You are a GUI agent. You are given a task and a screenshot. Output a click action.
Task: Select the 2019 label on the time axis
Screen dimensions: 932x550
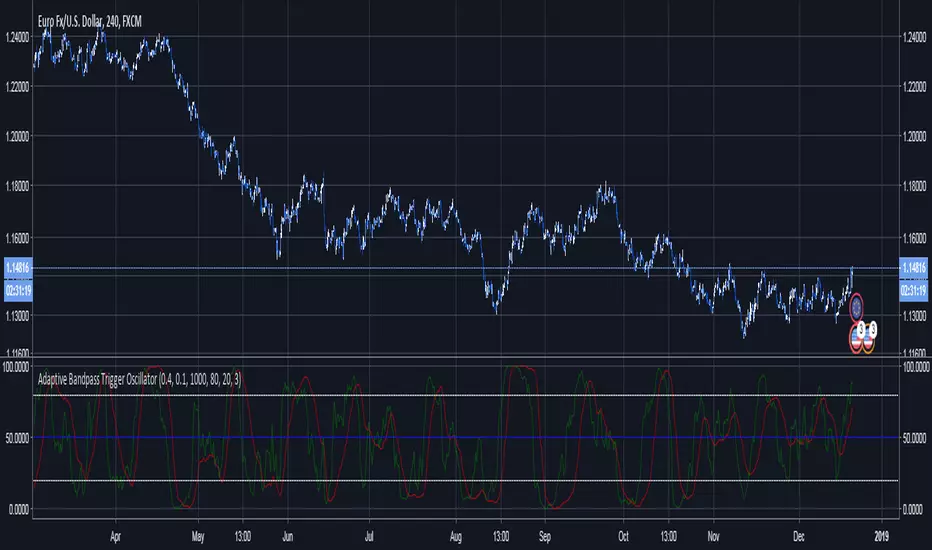881,535
